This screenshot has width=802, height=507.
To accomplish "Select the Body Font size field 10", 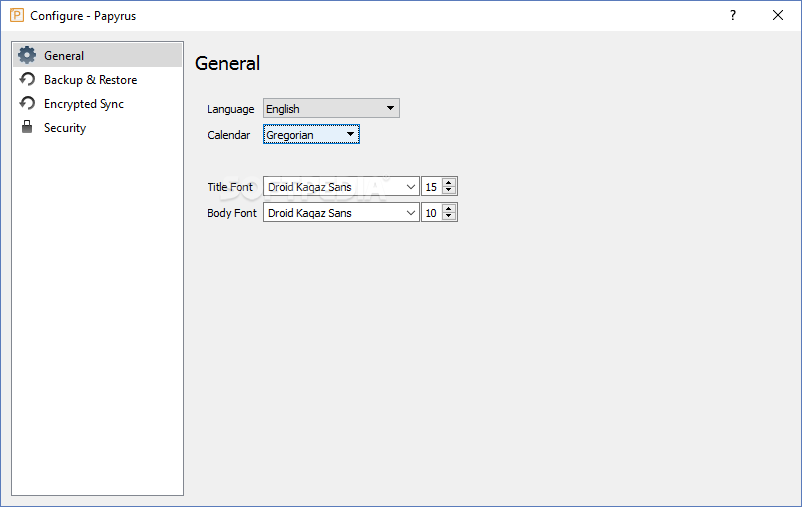I will [x=432, y=213].
